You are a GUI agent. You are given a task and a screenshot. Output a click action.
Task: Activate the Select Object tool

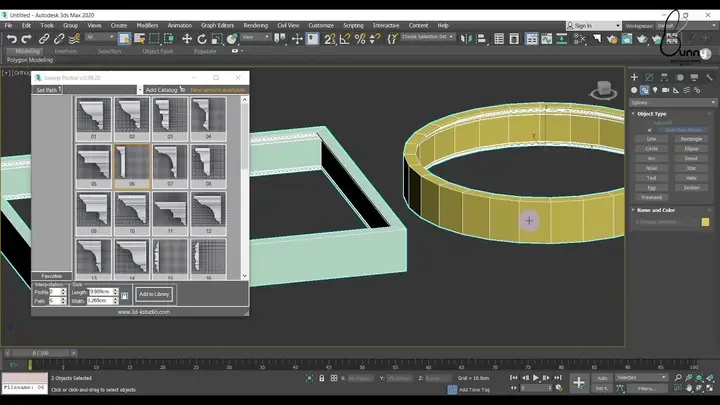[124, 39]
